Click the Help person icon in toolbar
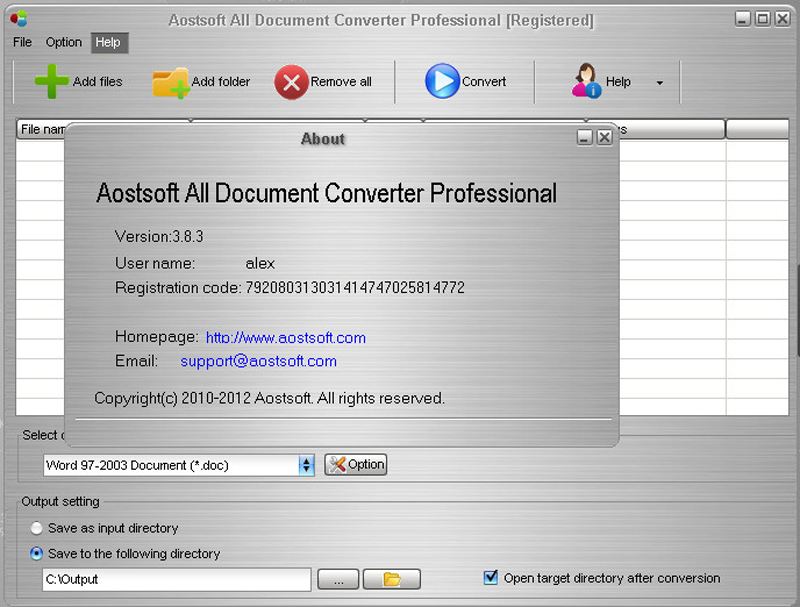This screenshot has height=607, width=800. tap(586, 82)
